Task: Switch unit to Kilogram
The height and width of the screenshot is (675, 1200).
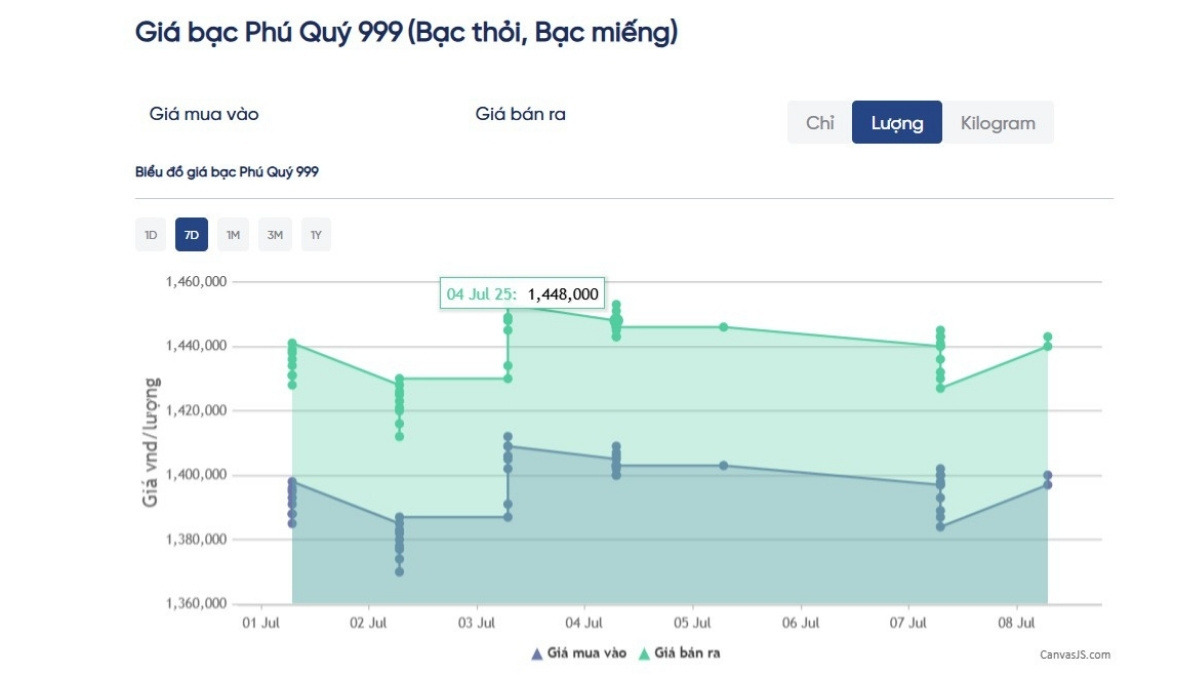Action: tap(997, 123)
